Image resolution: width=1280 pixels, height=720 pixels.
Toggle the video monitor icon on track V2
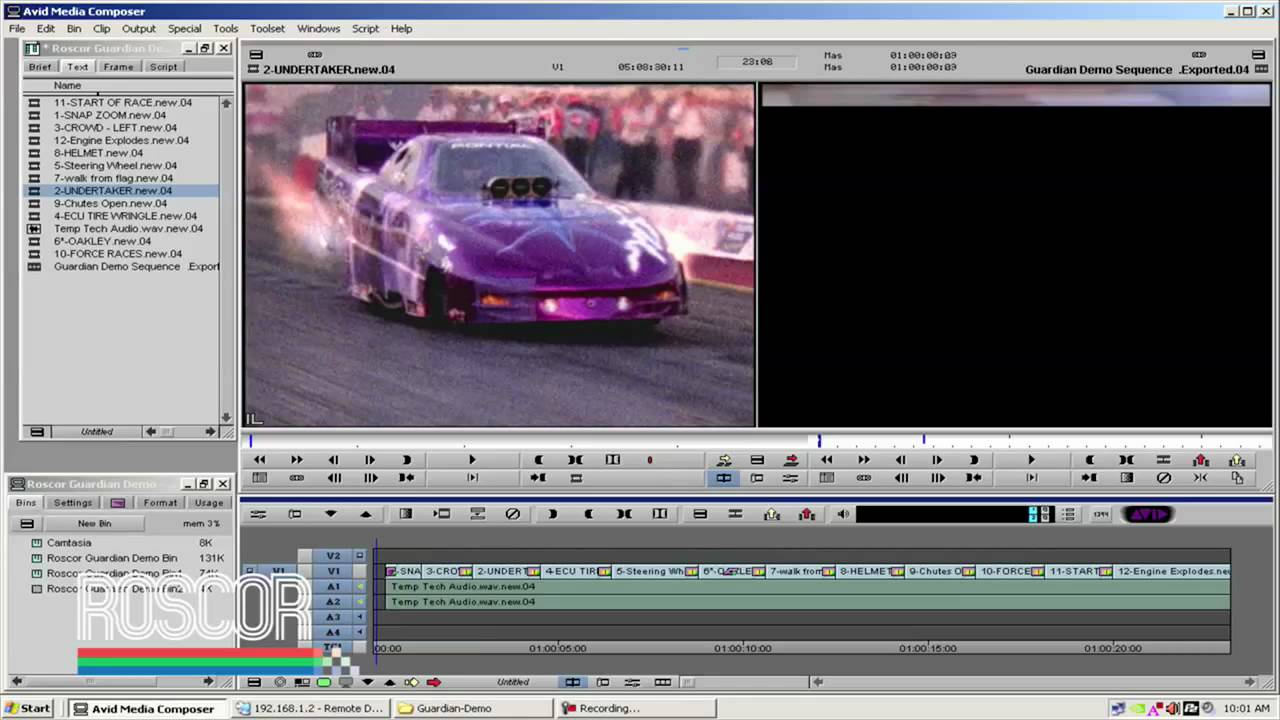coord(360,556)
